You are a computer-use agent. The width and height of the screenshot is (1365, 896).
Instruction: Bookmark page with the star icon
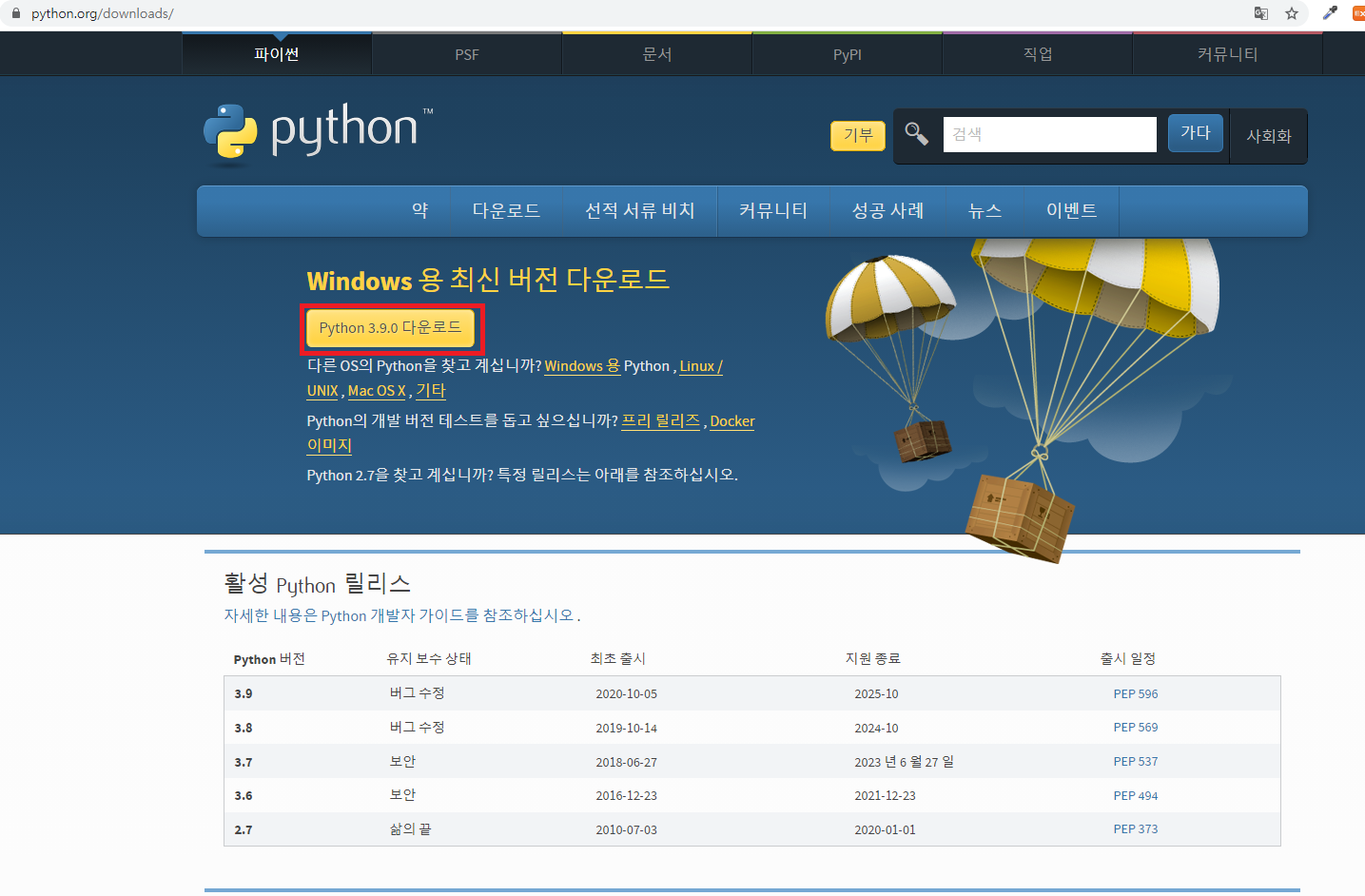pyautogui.click(x=1292, y=13)
